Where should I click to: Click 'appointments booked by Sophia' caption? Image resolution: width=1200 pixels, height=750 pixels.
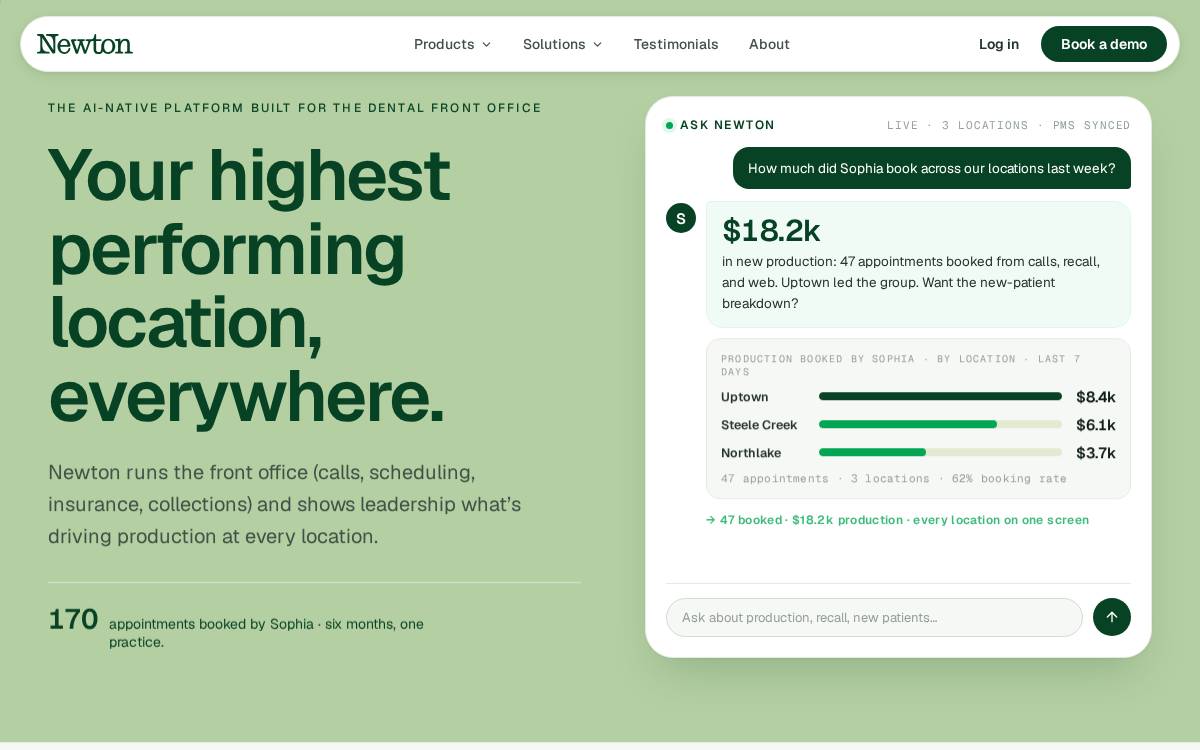tap(266, 632)
